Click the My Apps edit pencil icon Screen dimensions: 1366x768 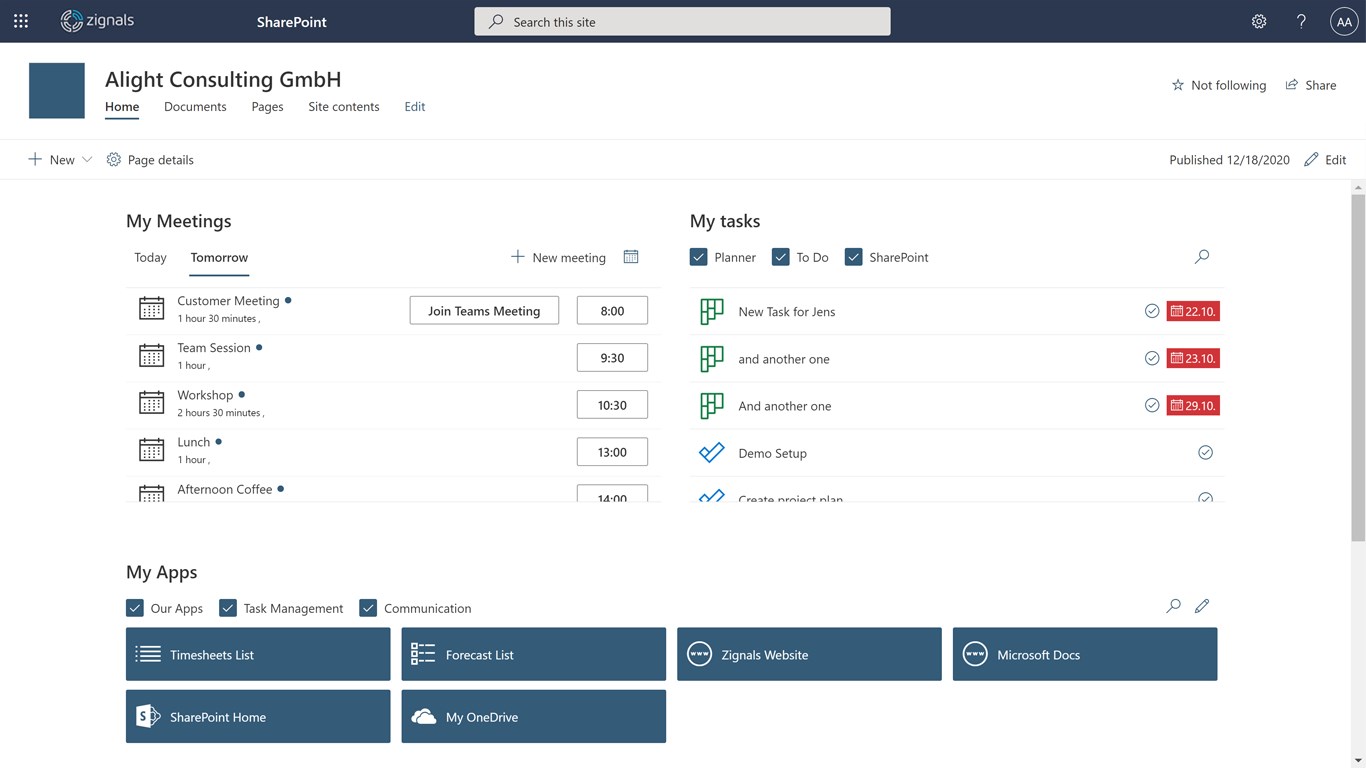coord(1202,606)
